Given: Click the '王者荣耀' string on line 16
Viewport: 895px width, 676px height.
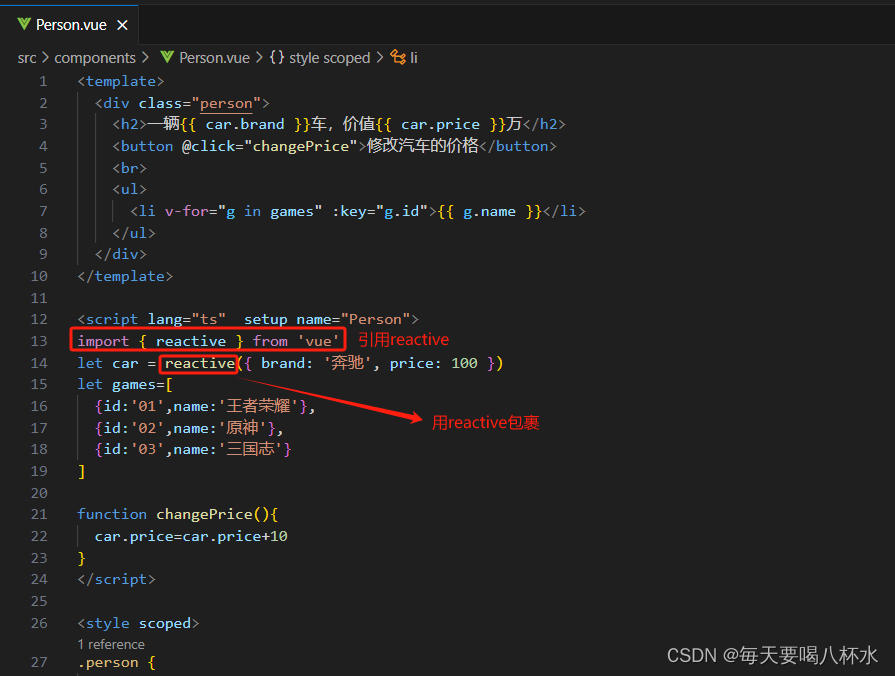Looking at the screenshot, I should tap(259, 407).
